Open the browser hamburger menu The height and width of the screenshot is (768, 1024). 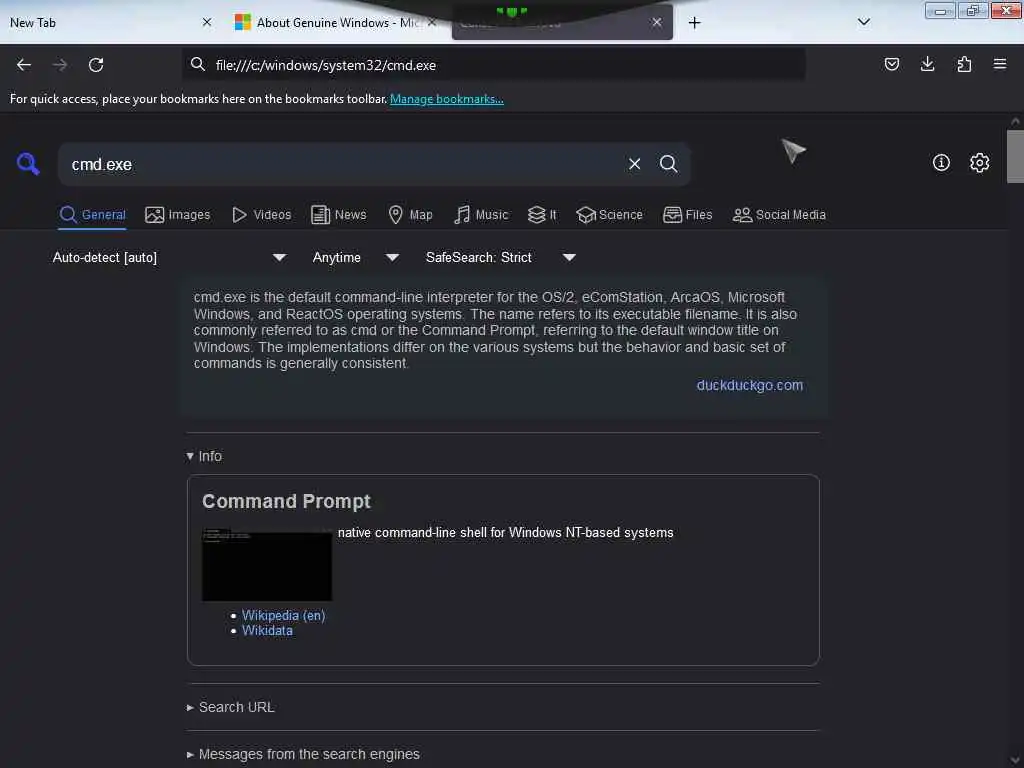[x=1000, y=64]
